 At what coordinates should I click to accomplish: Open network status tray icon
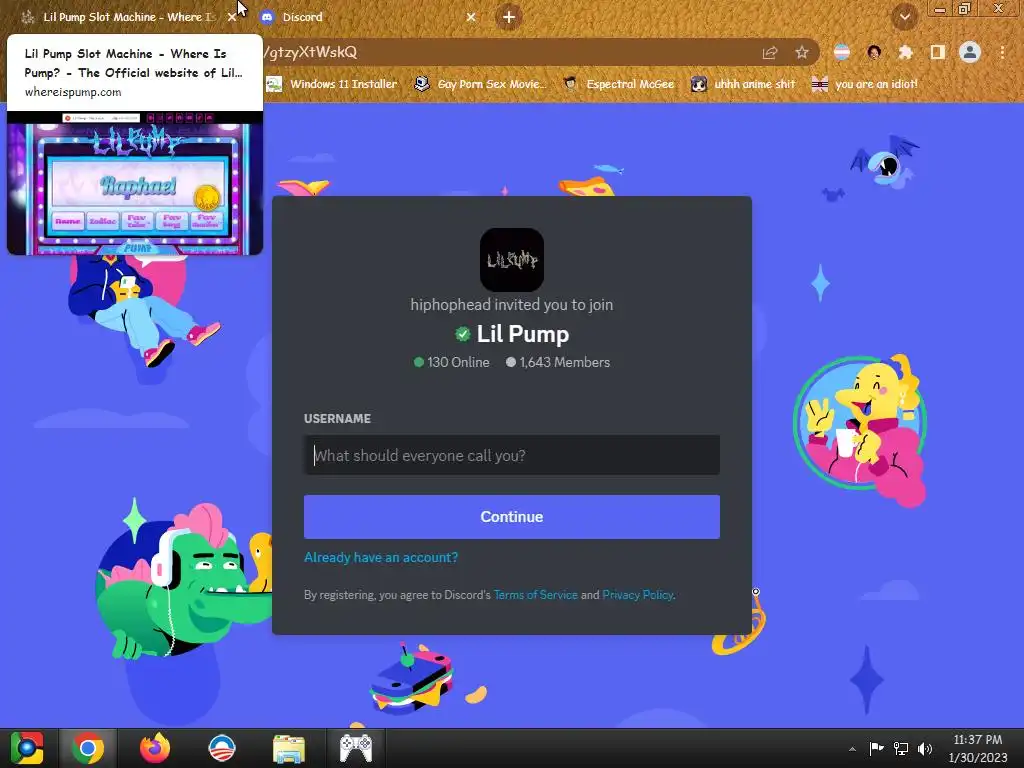click(901, 748)
